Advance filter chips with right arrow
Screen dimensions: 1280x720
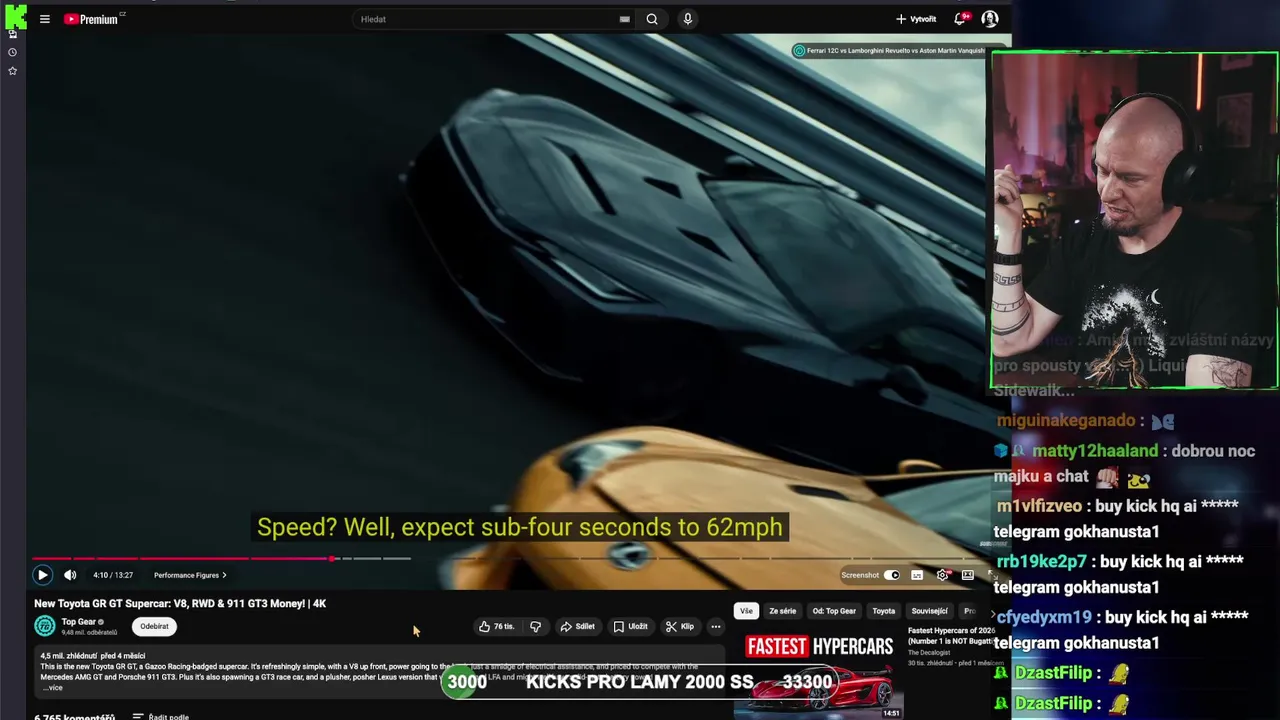tap(993, 612)
